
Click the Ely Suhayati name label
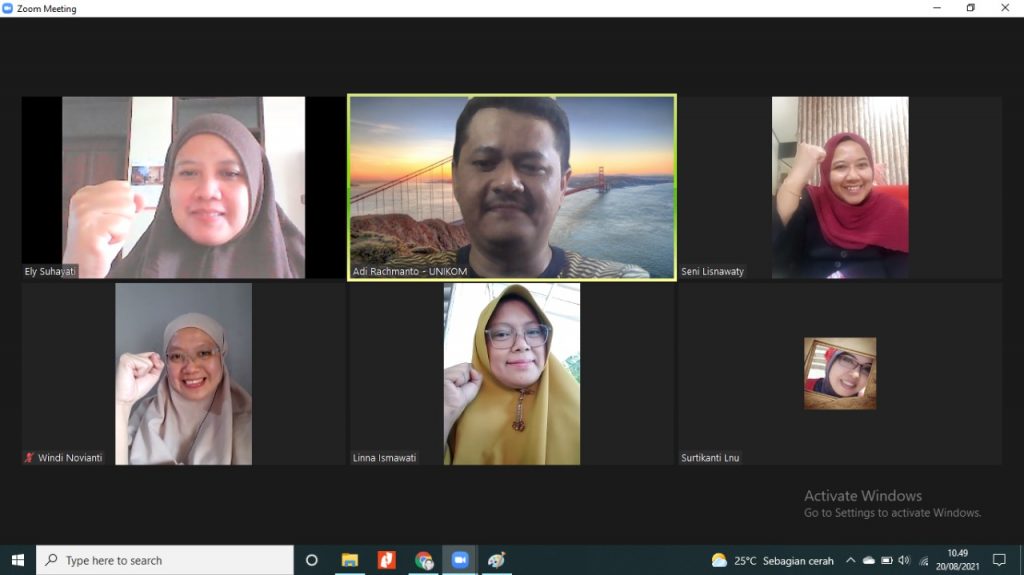50,271
